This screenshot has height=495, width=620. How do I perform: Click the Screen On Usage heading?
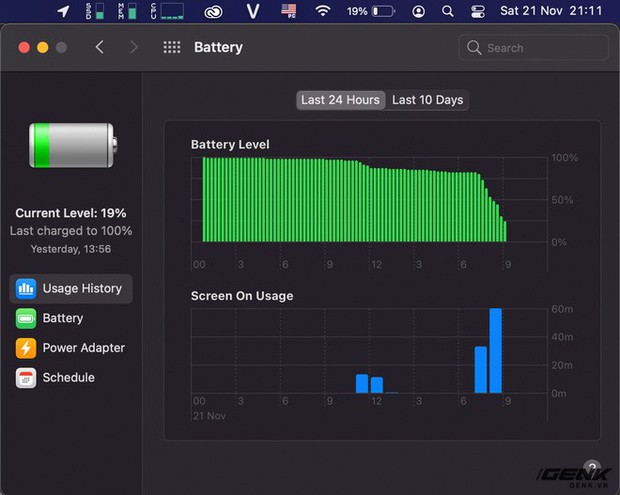tap(242, 296)
